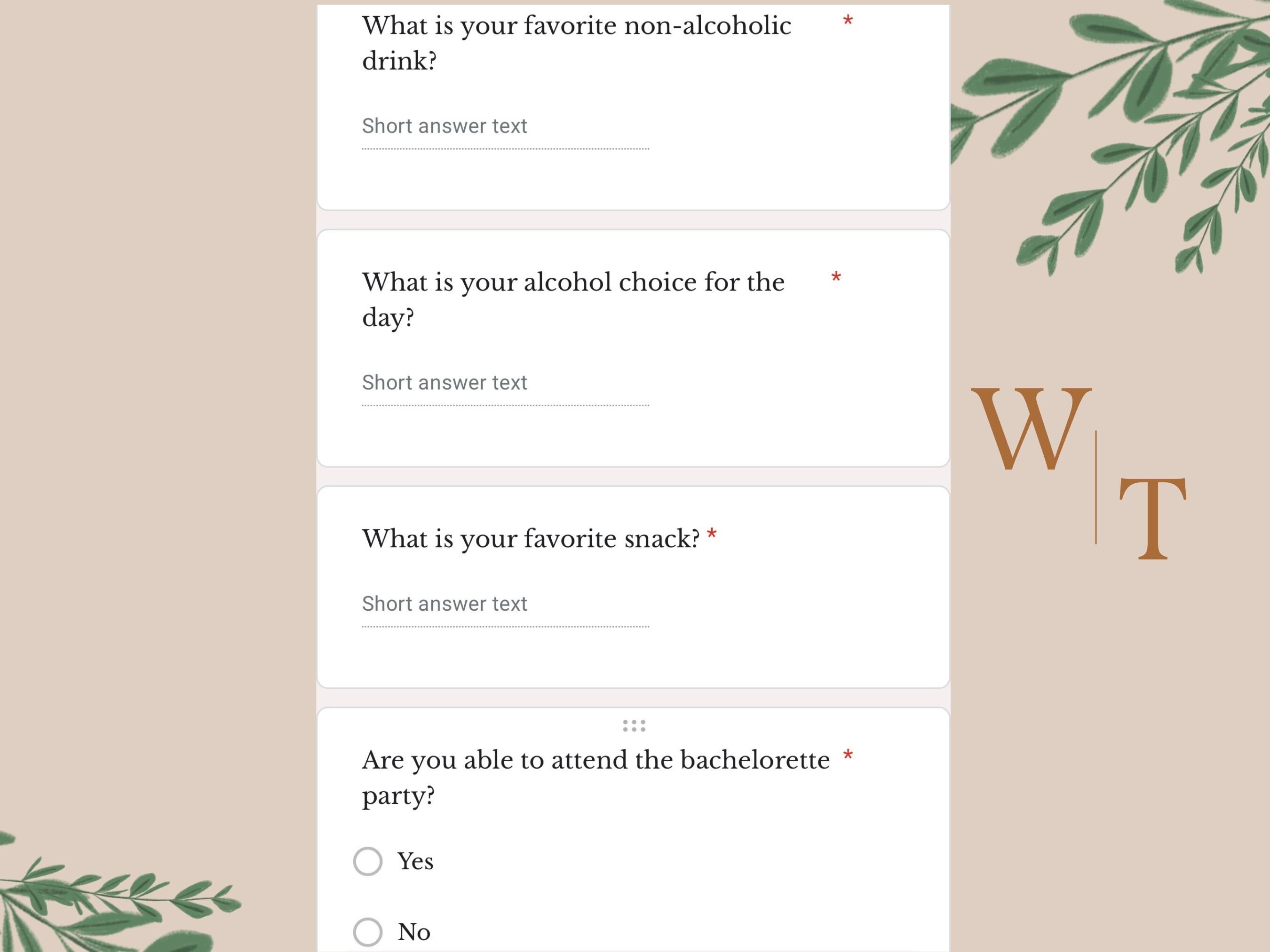
Task: Click the No option label
Action: 414,932
